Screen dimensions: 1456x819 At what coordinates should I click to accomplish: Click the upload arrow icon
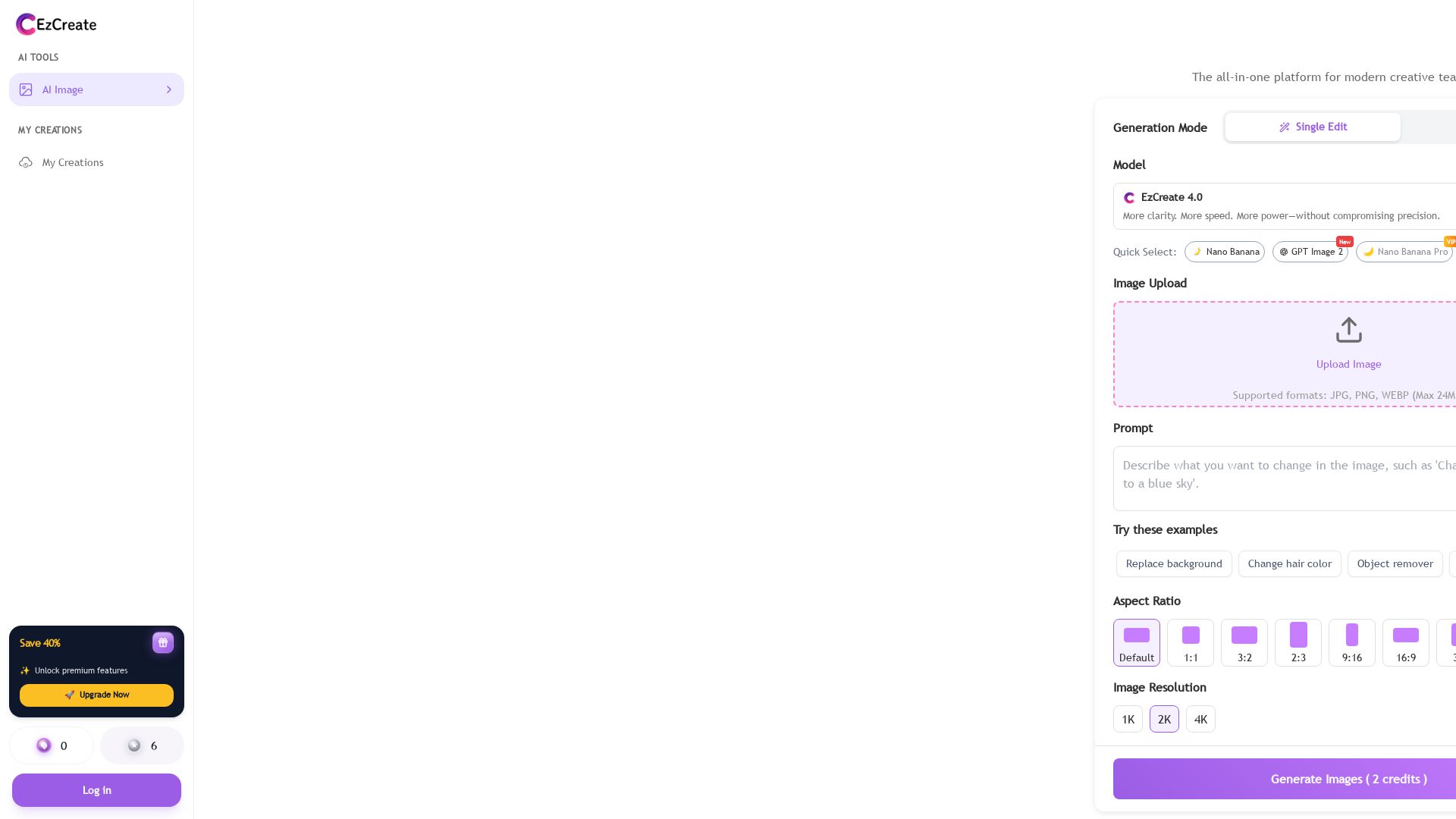pos(1348,331)
